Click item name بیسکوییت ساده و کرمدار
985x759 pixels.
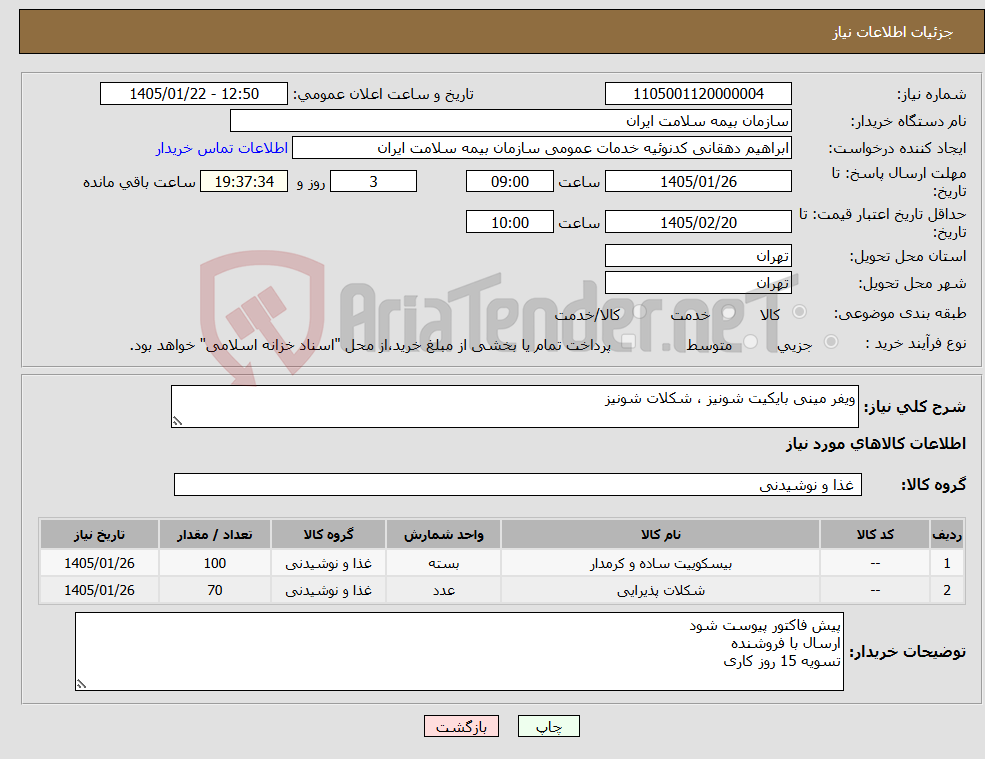coord(660,564)
